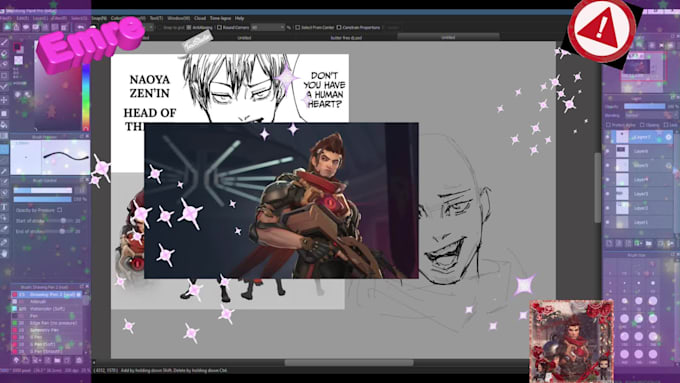Switch to the butter free document tab
The image size is (680, 383).
[346, 38]
